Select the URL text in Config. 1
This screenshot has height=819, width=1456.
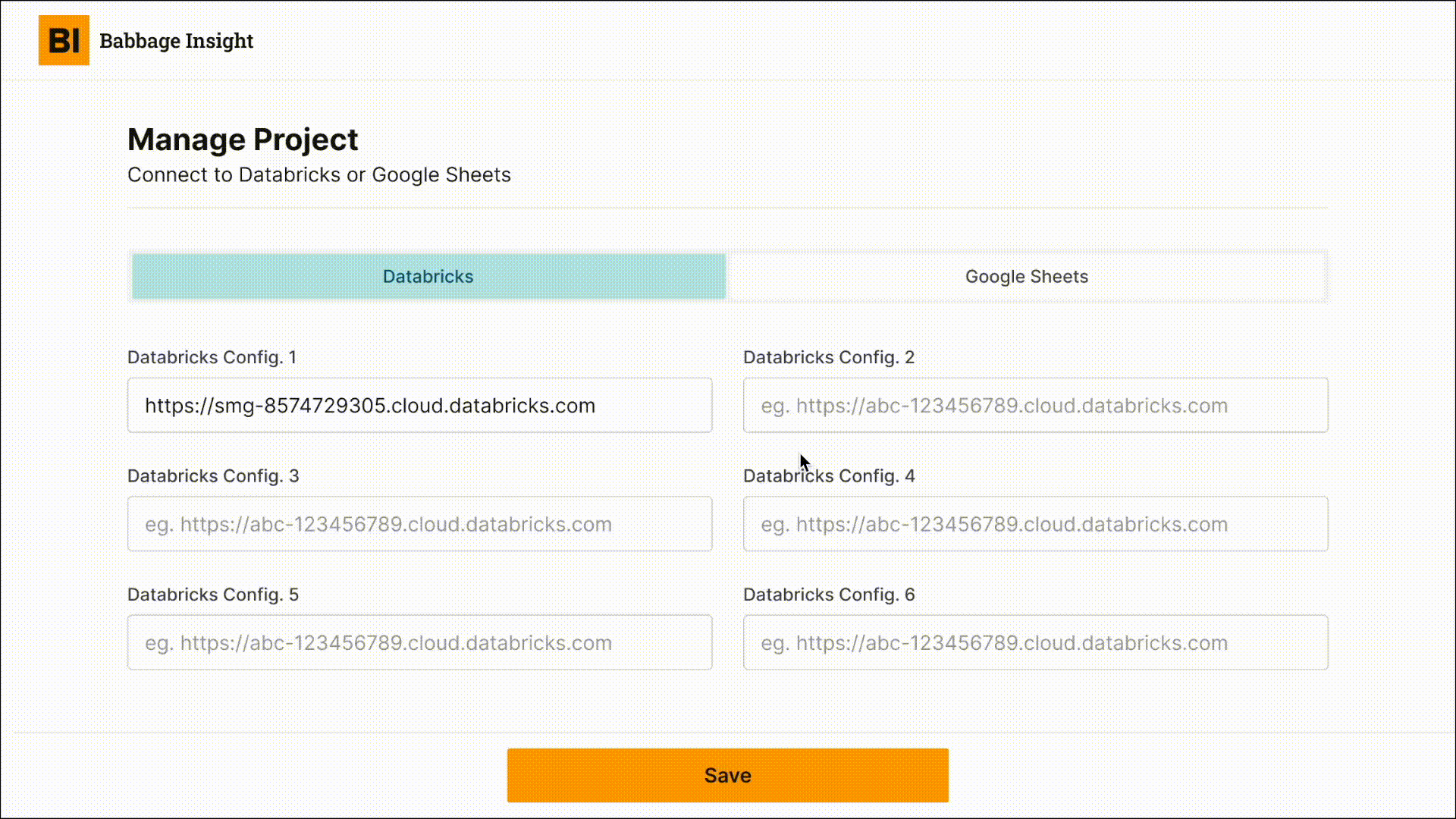(370, 405)
